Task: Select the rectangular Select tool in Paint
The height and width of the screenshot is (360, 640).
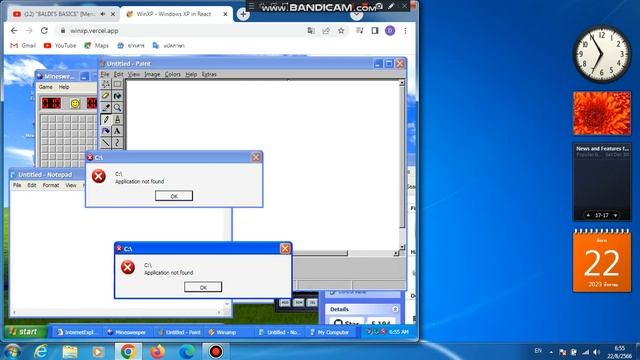Action: click(118, 84)
